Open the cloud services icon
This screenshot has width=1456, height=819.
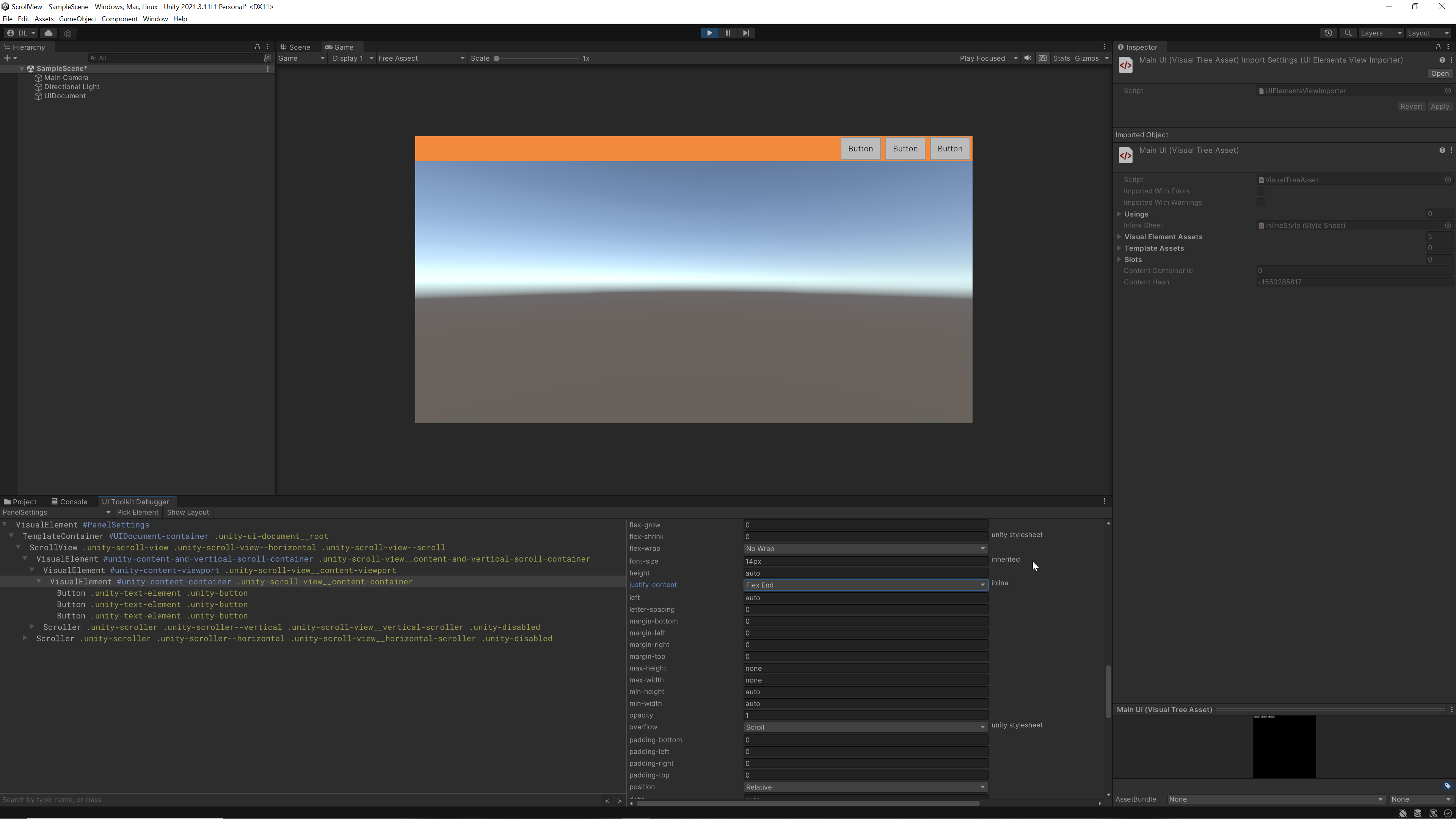49,33
